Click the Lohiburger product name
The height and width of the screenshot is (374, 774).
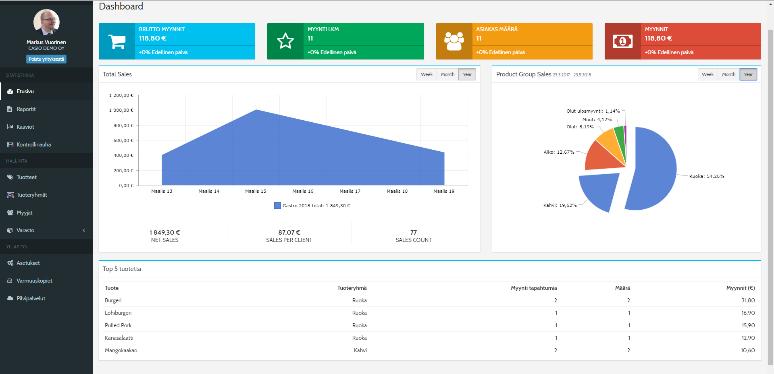117,313
